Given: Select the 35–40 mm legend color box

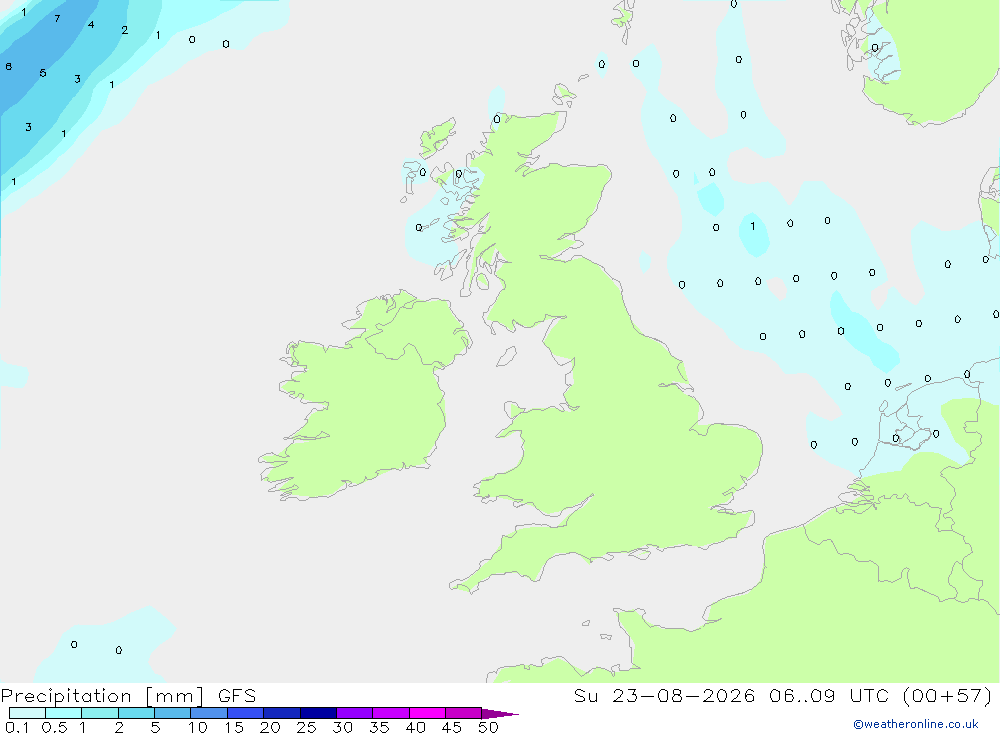Looking at the screenshot, I should coord(390,713).
